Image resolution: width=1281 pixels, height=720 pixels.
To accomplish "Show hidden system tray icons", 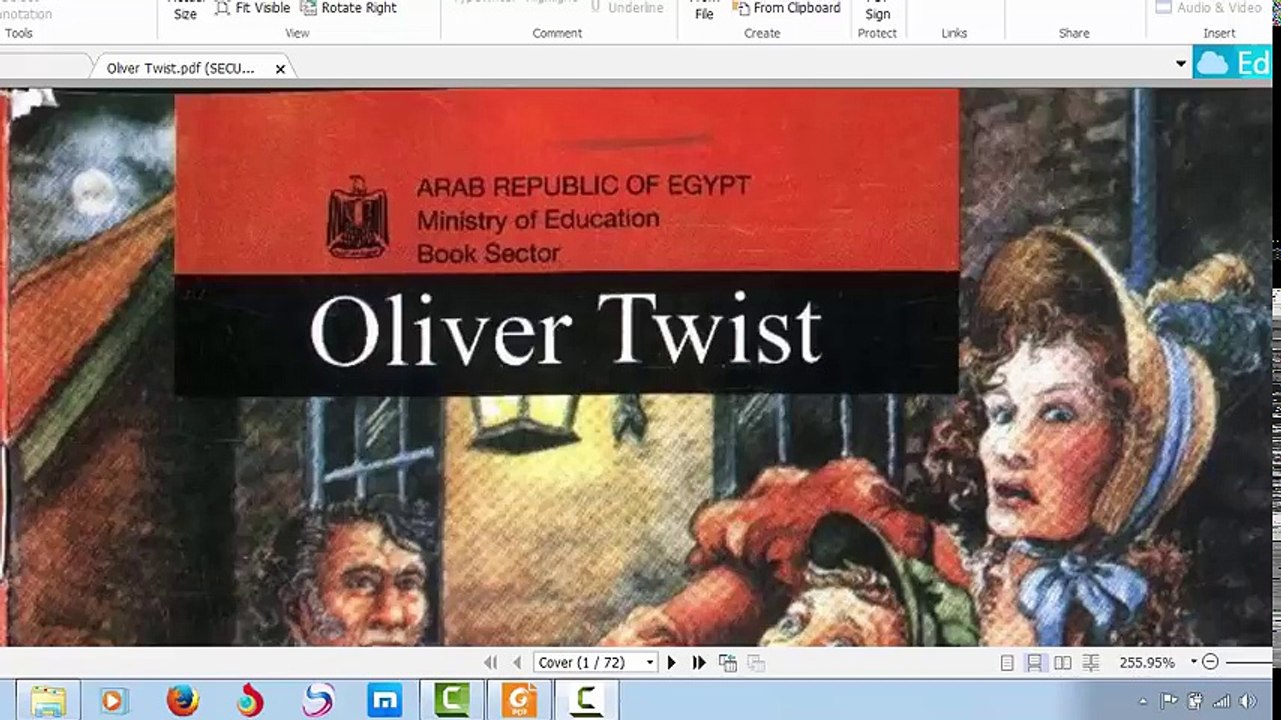I will pyautogui.click(x=1142, y=701).
